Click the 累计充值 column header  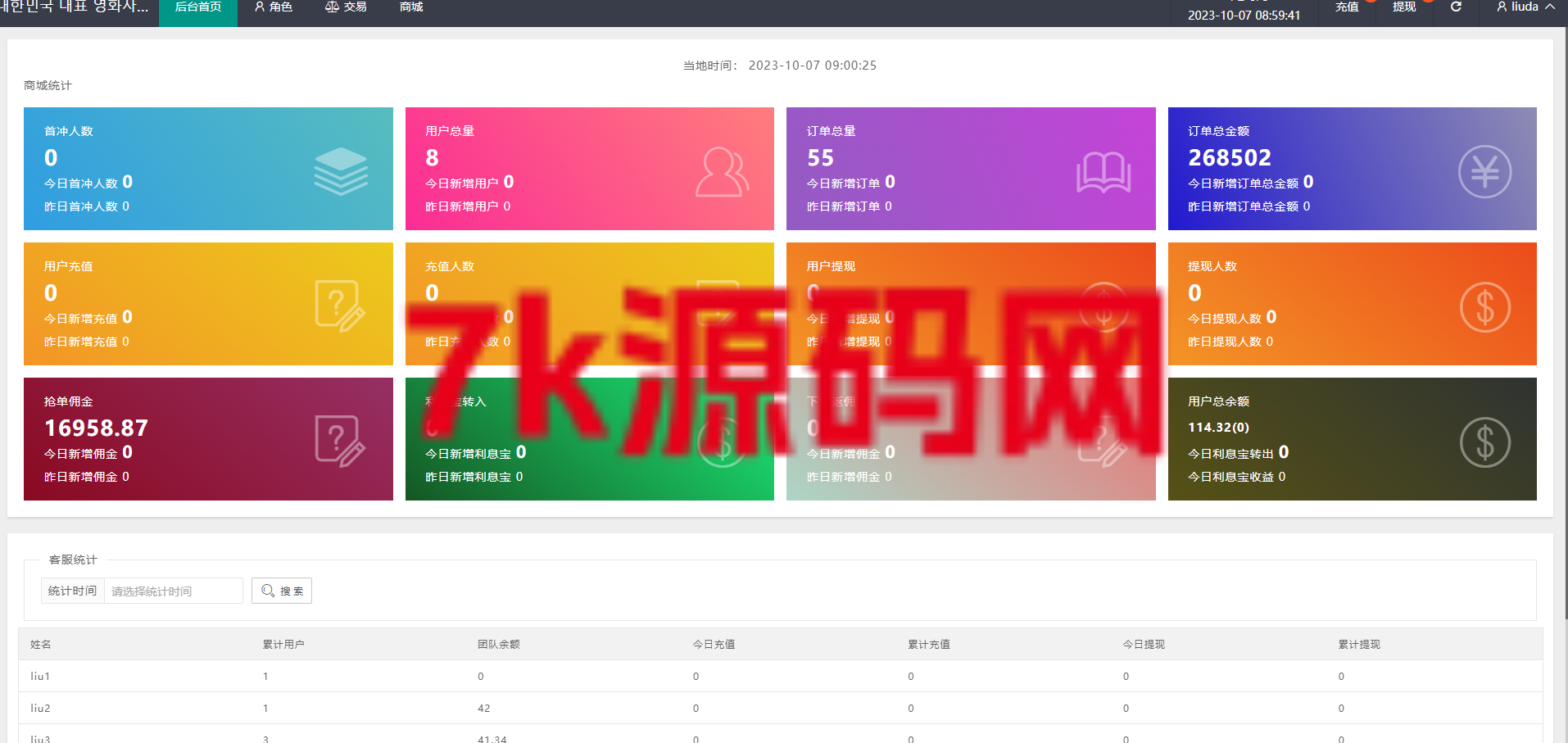coord(929,645)
